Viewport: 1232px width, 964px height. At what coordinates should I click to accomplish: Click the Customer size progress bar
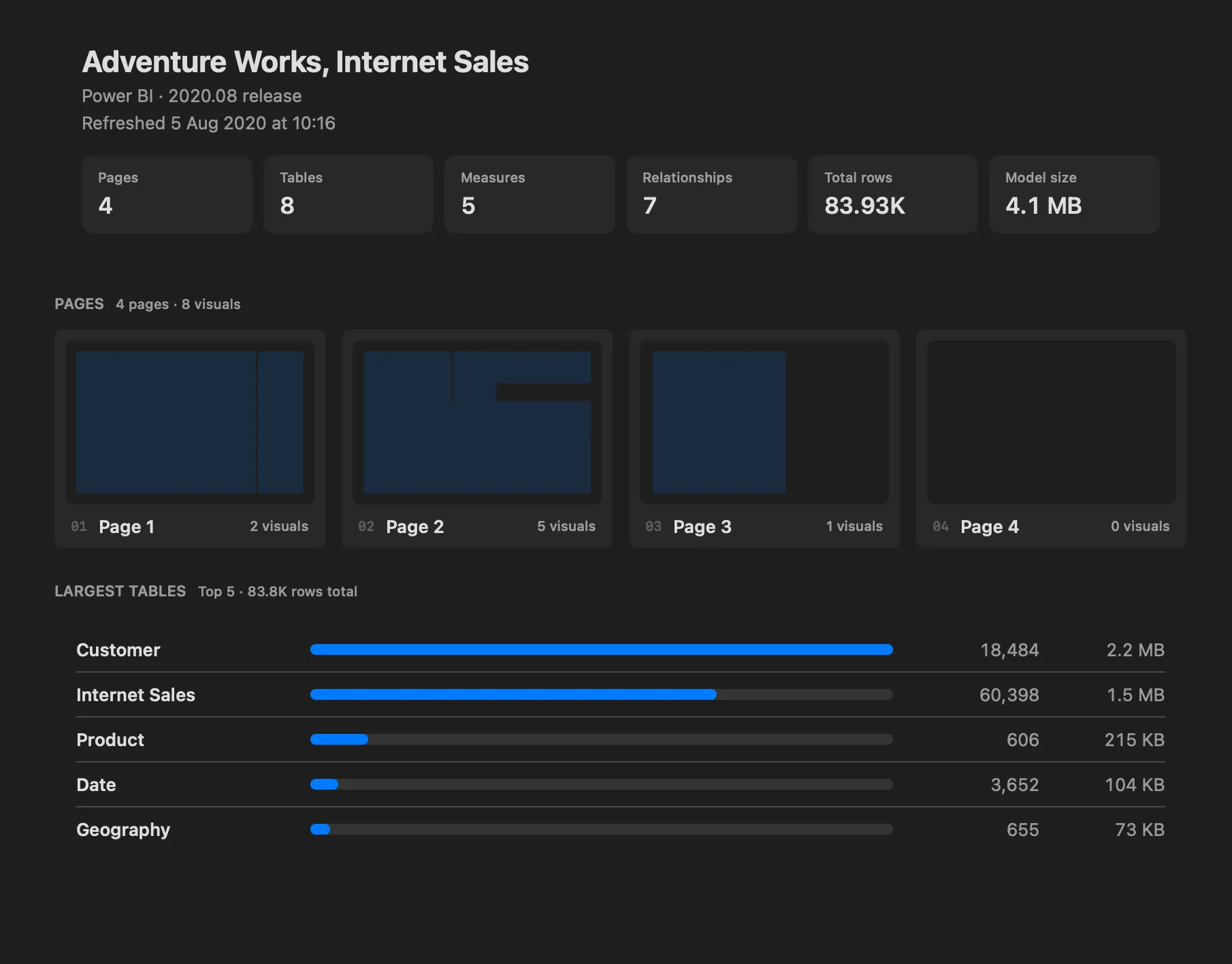pos(602,649)
